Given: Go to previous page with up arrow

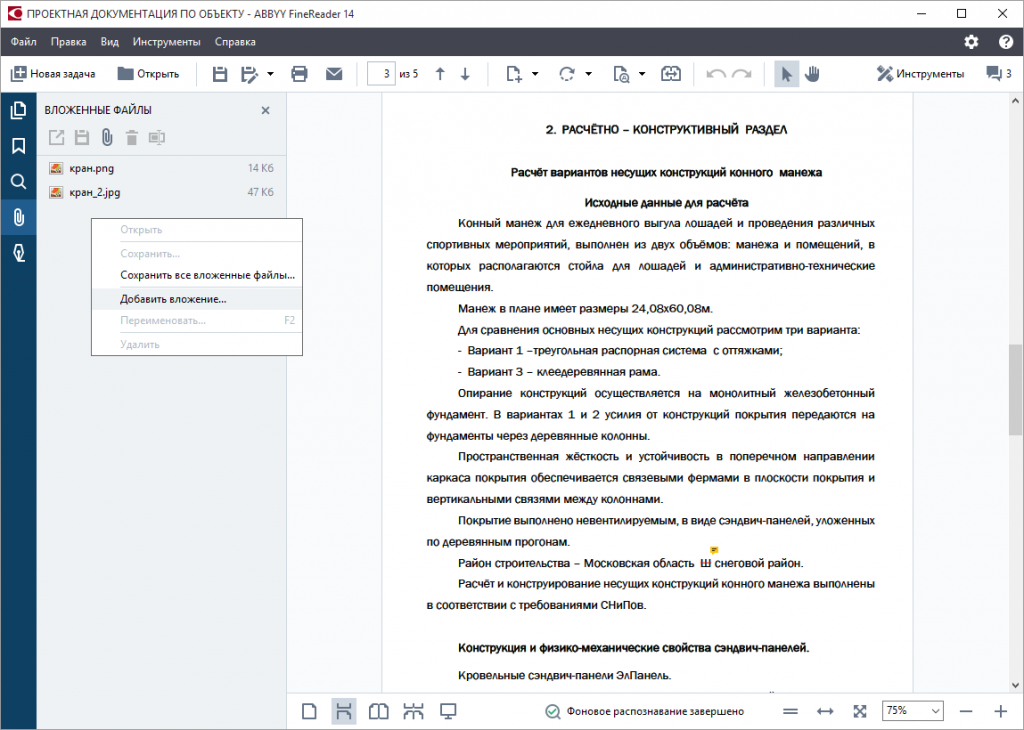Looking at the screenshot, I should point(440,74).
